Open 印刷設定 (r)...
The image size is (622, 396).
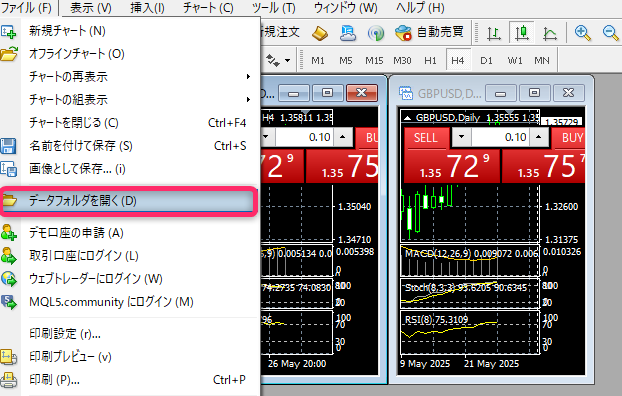pyautogui.click(x=129, y=334)
